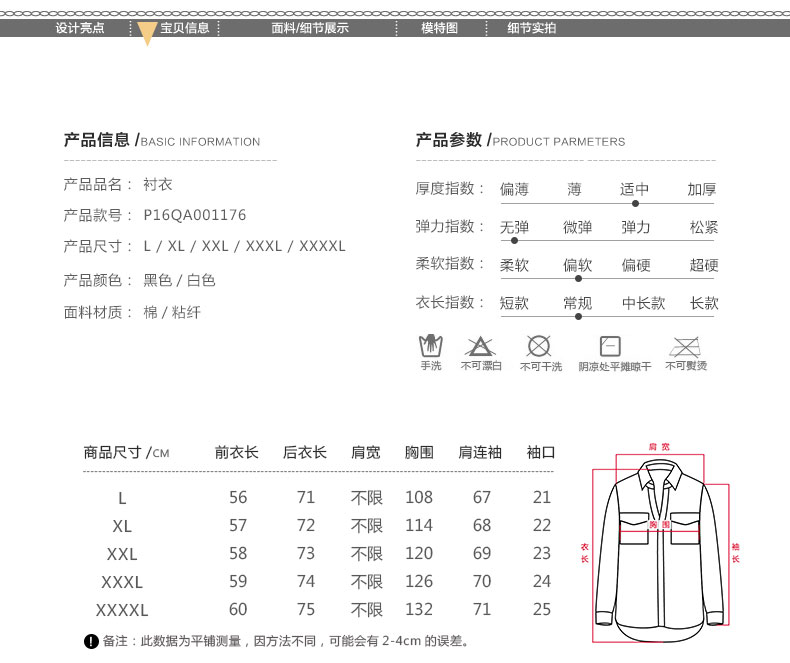This screenshot has width=790, height=663.
Task: Click the XXXXL row label in size table
Action: (x=122, y=609)
